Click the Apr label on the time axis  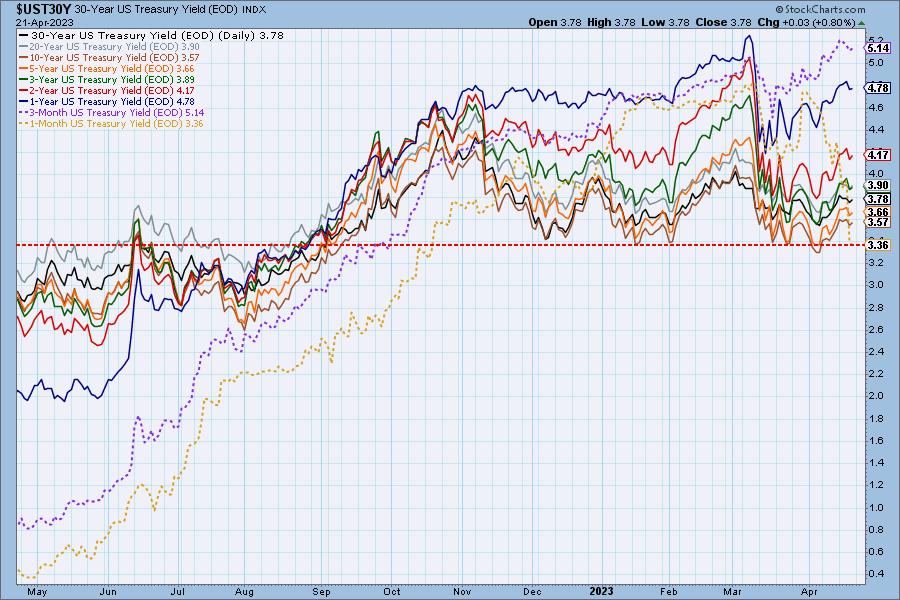[x=809, y=592]
